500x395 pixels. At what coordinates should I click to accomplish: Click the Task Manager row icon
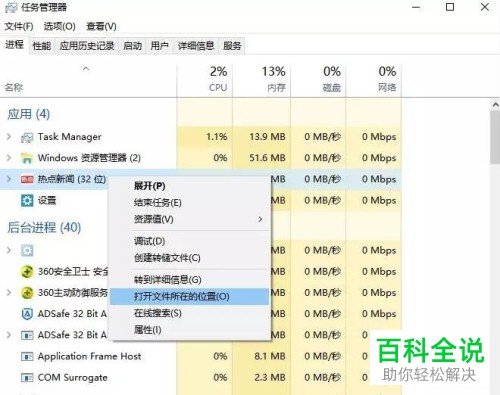pos(27,137)
